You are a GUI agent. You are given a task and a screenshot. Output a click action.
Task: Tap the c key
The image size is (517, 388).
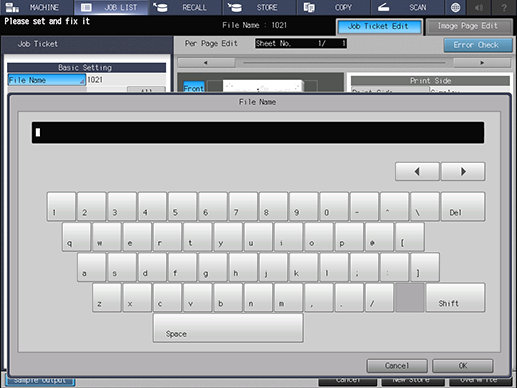pos(167,297)
